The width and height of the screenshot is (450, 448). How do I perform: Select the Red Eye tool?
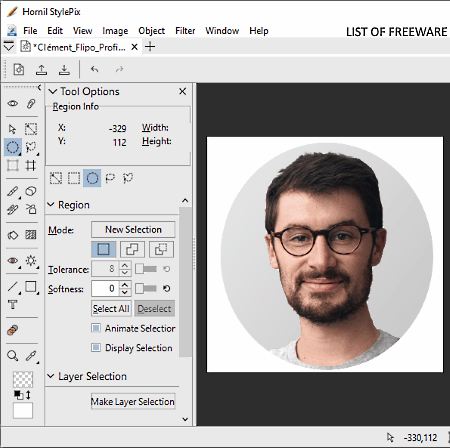(x=13, y=260)
